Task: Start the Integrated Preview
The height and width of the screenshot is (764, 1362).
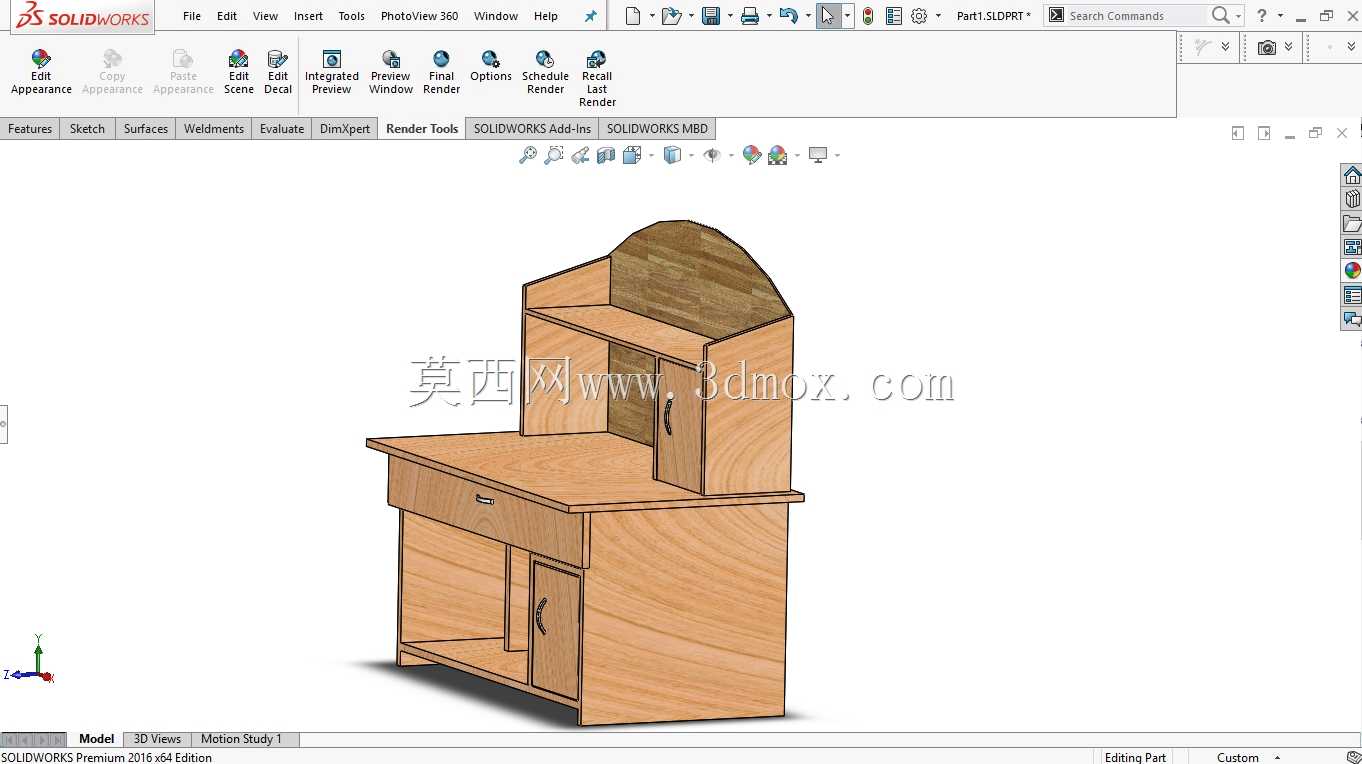Action: click(x=332, y=72)
